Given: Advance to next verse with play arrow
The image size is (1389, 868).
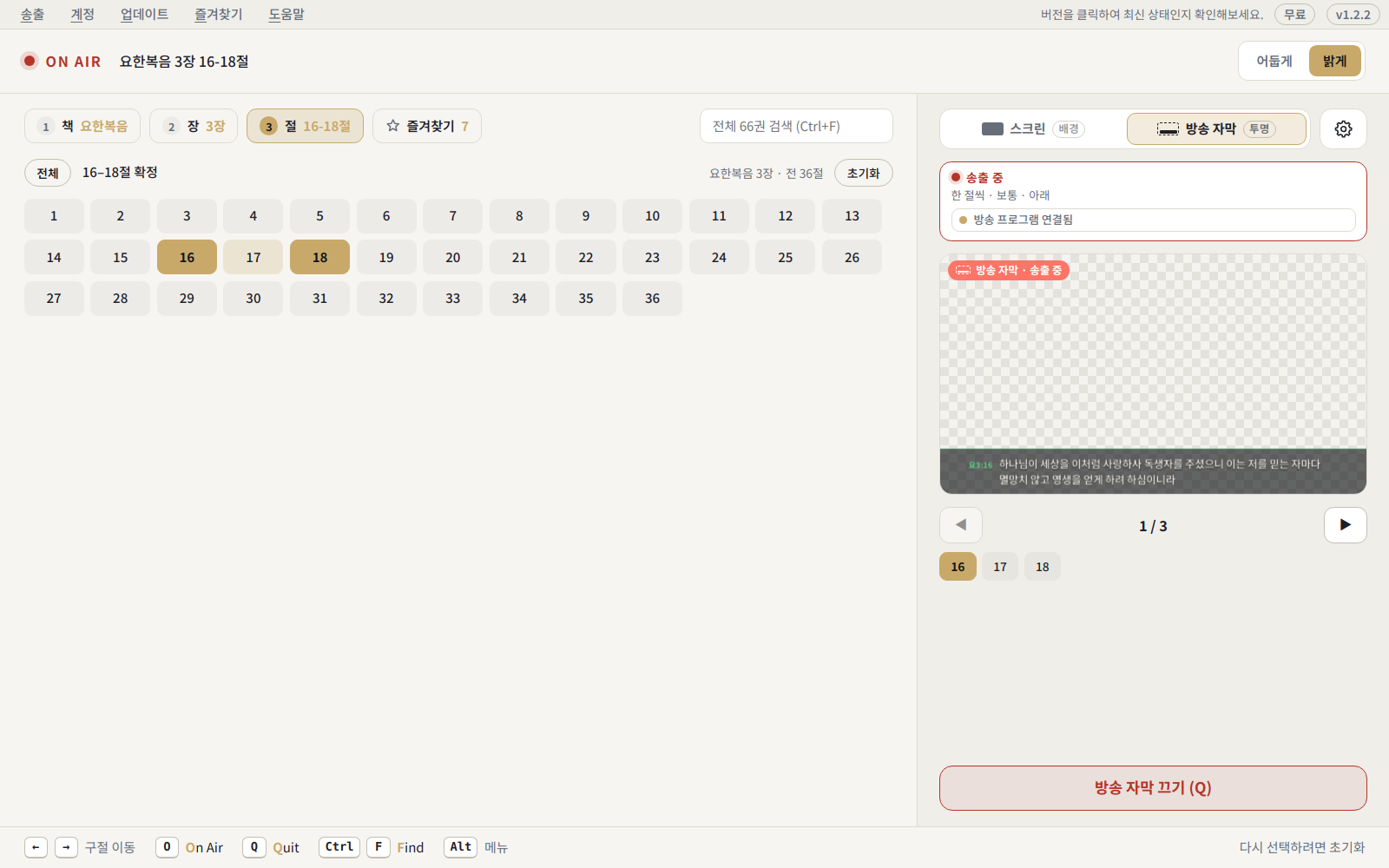Looking at the screenshot, I should pos(1345,525).
